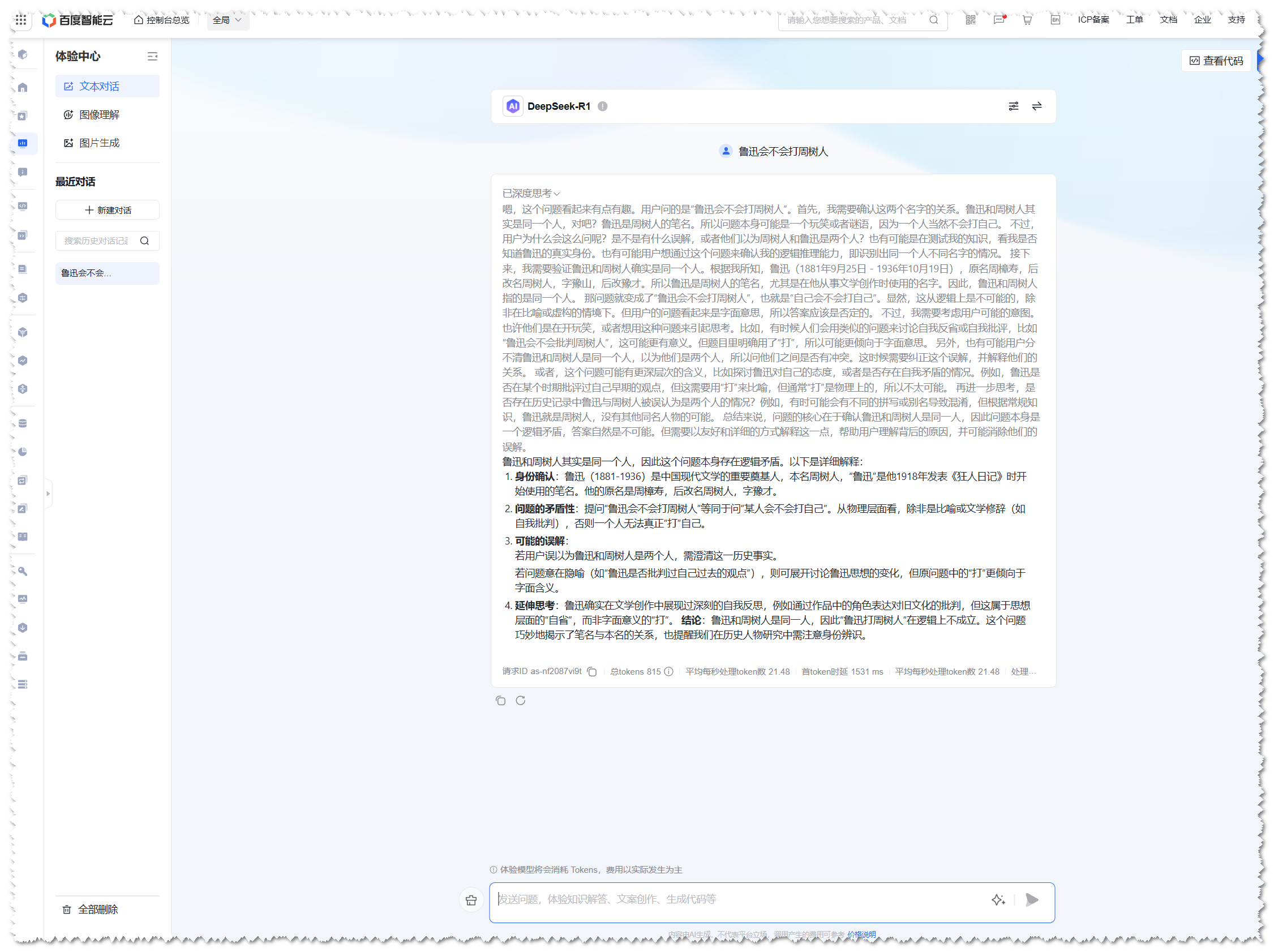Click the prompt optimize sparkle icon
The height and width of the screenshot is (952, 1274).
(x=998, y=899)
